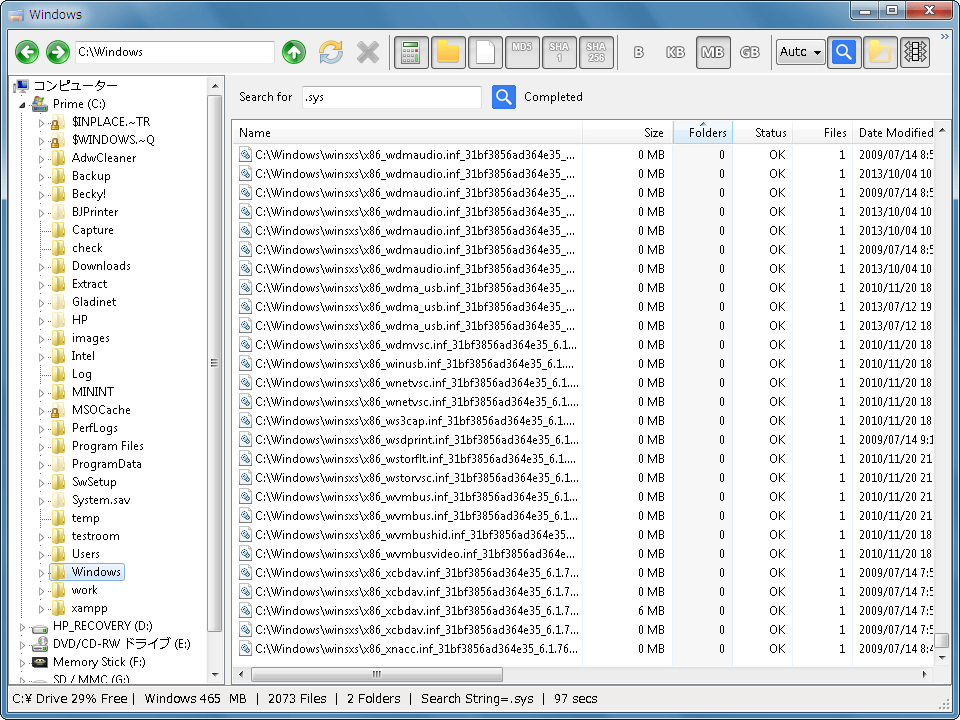Screen dimensions: 960x720
Task: Toggle the files view toolbar icon
Action: [x=486, y=52]
